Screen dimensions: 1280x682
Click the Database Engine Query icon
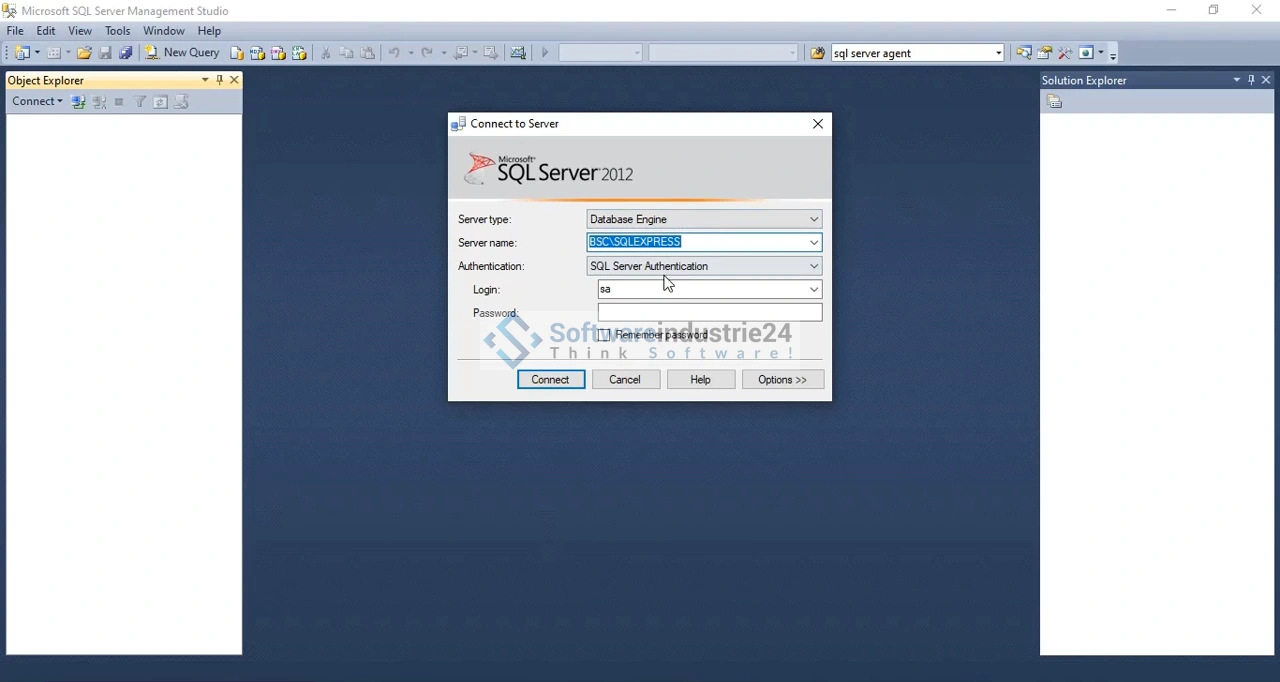tap(237, 53)
